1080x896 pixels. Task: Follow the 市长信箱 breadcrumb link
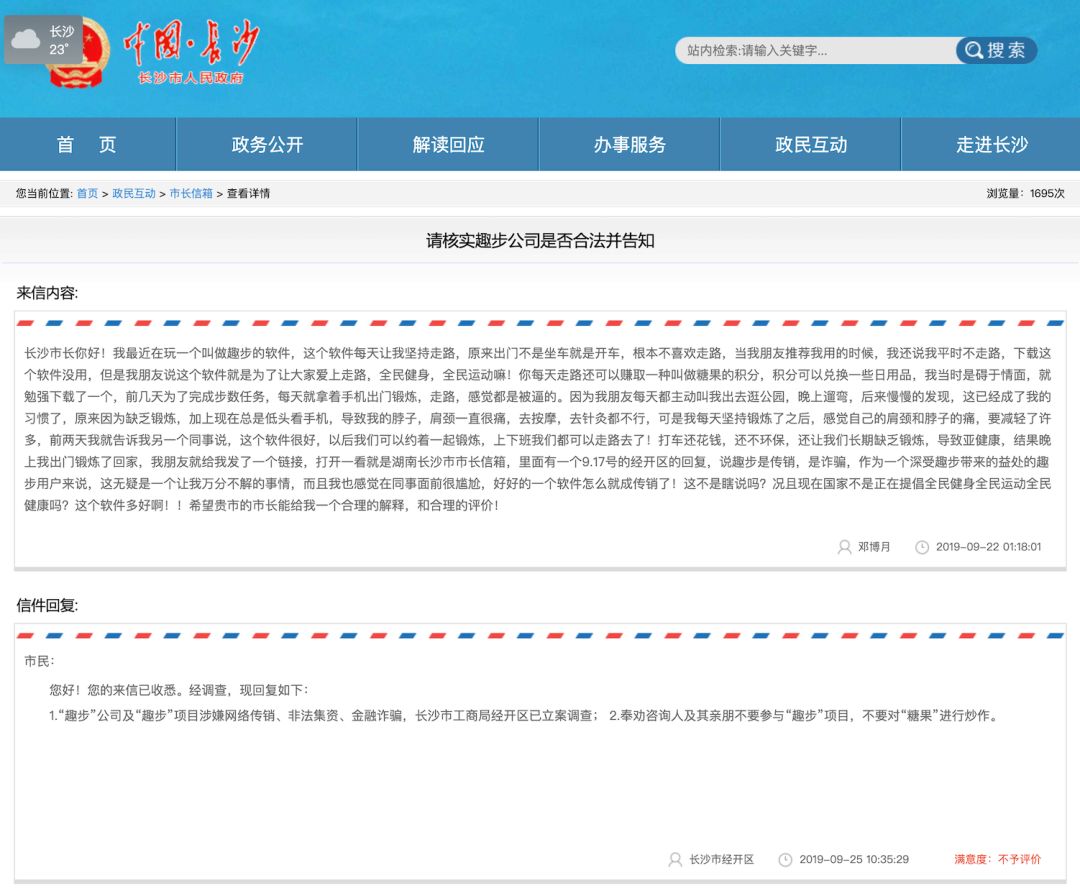tap(191, 194)
